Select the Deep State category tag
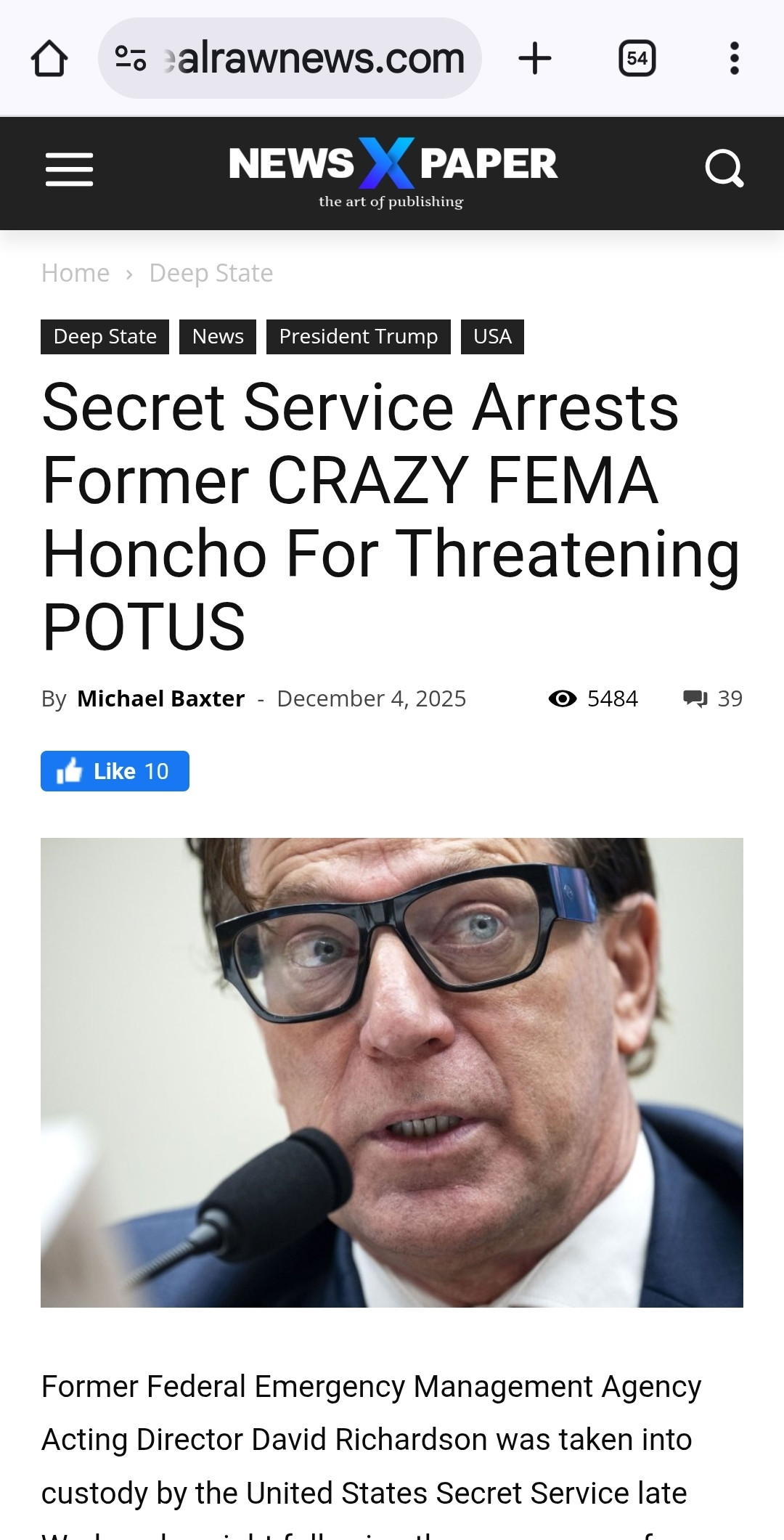This screenshot has width=784, height=1540. coord(105,337)
